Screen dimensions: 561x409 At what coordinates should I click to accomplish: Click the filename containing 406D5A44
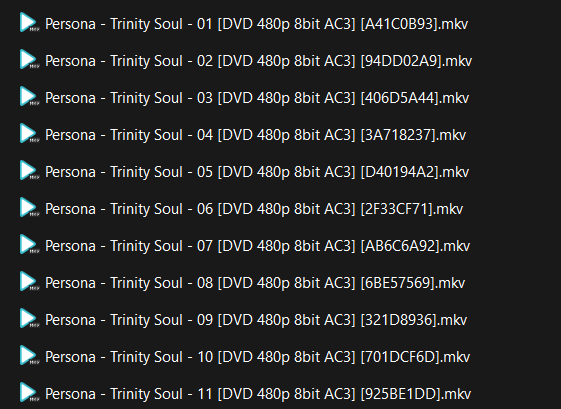point(257,98)
